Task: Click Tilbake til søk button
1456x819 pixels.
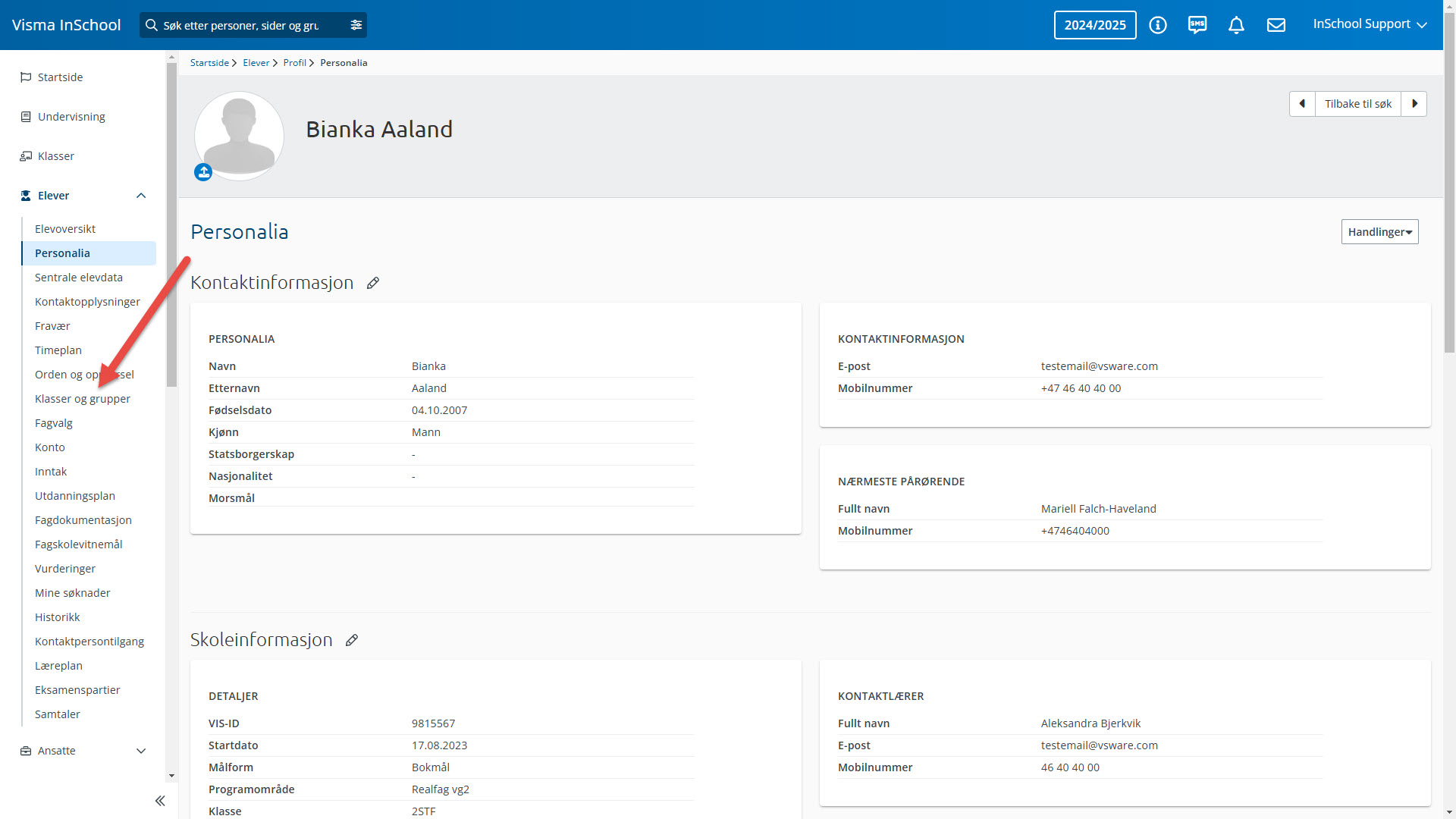Action: pos(1357,104)
